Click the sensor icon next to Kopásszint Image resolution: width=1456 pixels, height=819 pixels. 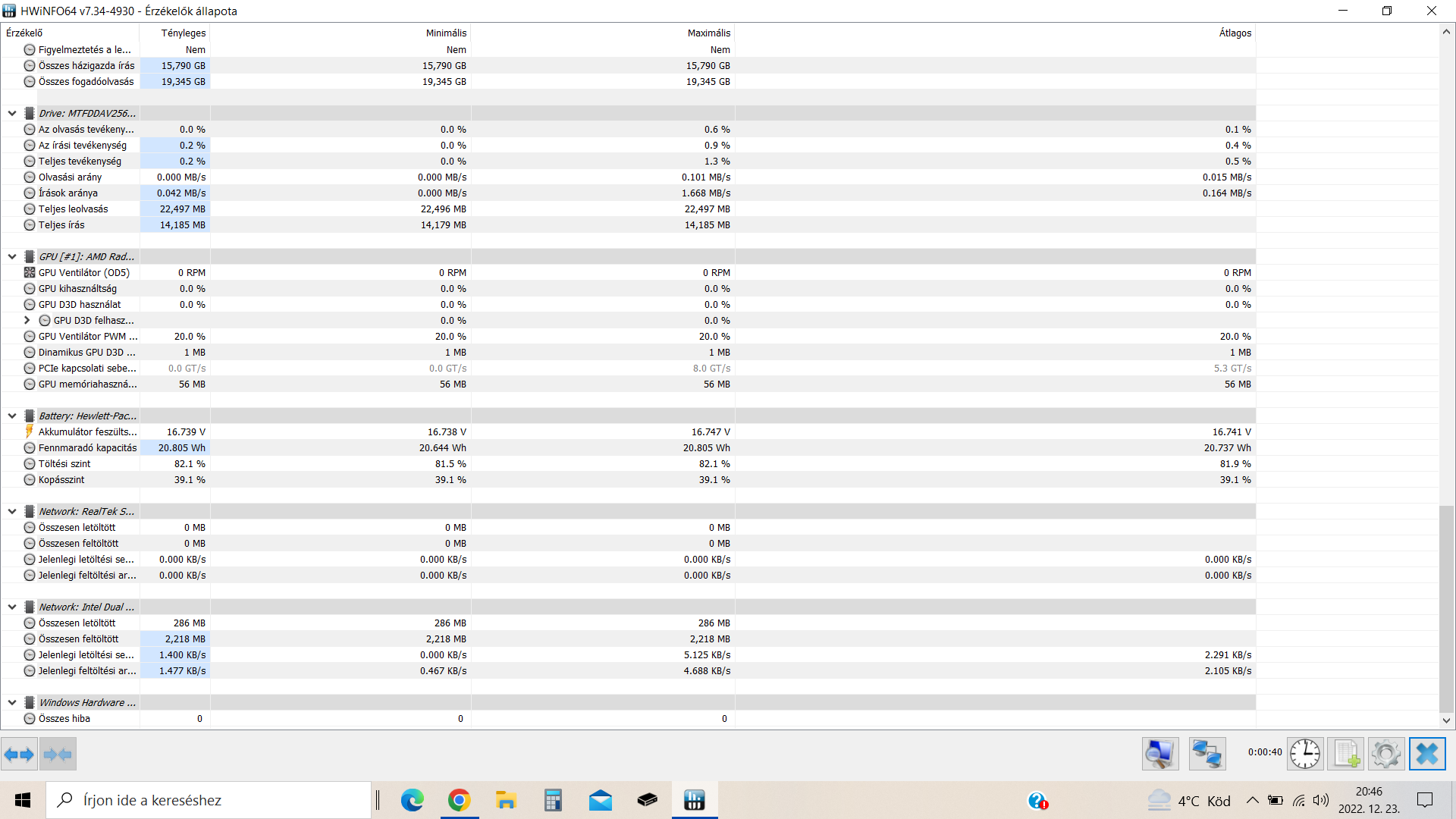coord(30,479)
